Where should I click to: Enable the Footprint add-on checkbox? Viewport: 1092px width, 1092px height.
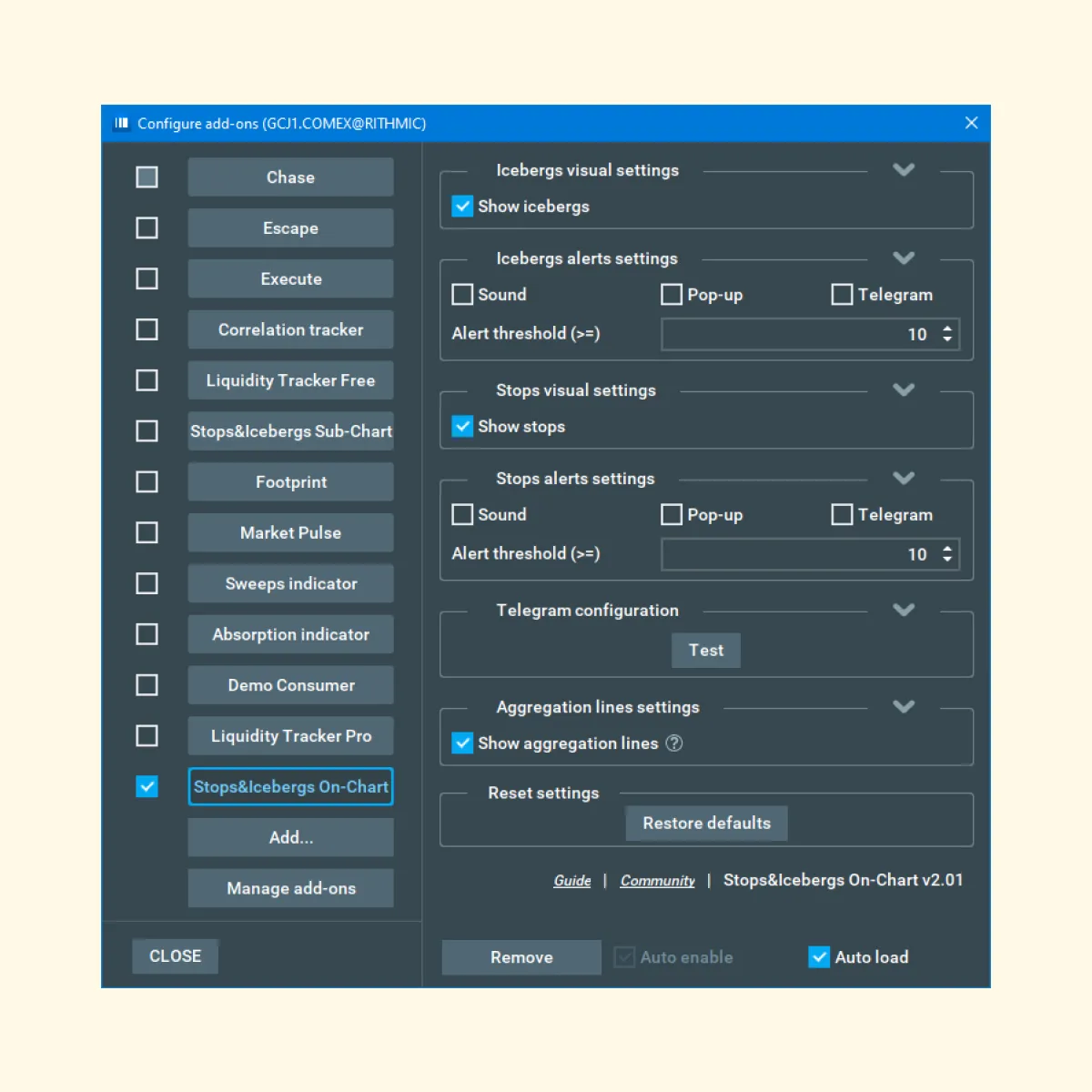pyautogui.click(x=147, y=481)
